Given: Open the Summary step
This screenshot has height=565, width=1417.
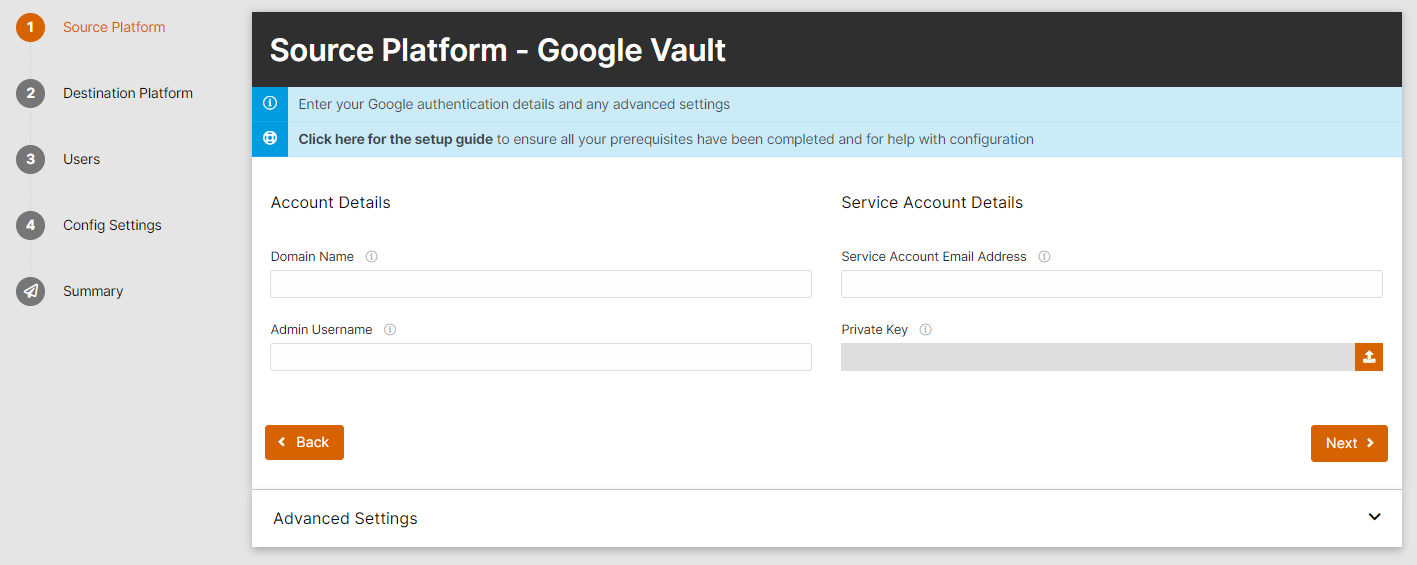Looking at the screenshot, I should tap(93, 291).
